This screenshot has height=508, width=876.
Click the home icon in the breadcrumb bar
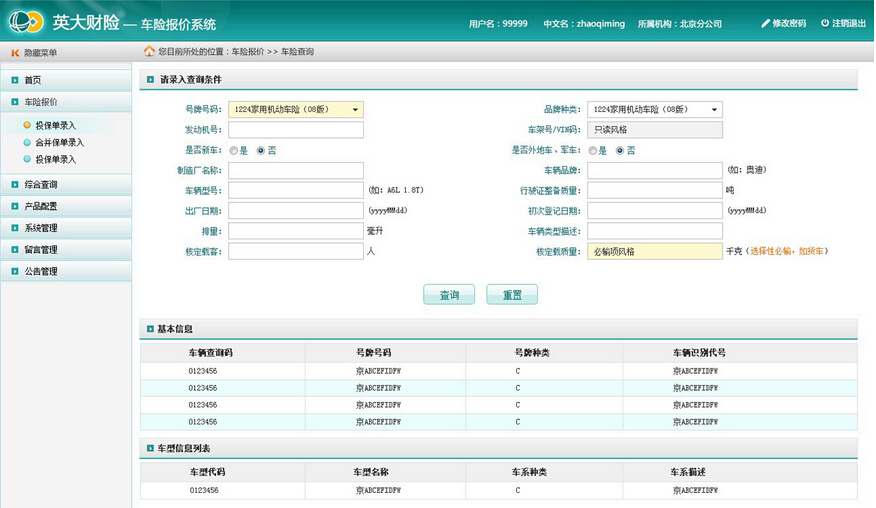pos(149,51)
